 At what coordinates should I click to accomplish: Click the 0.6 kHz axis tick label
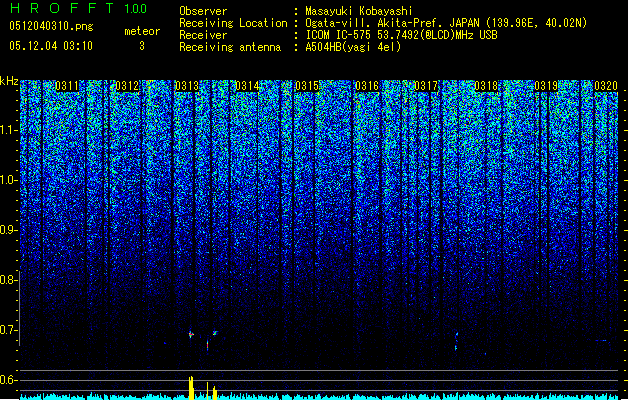(8, 380)
